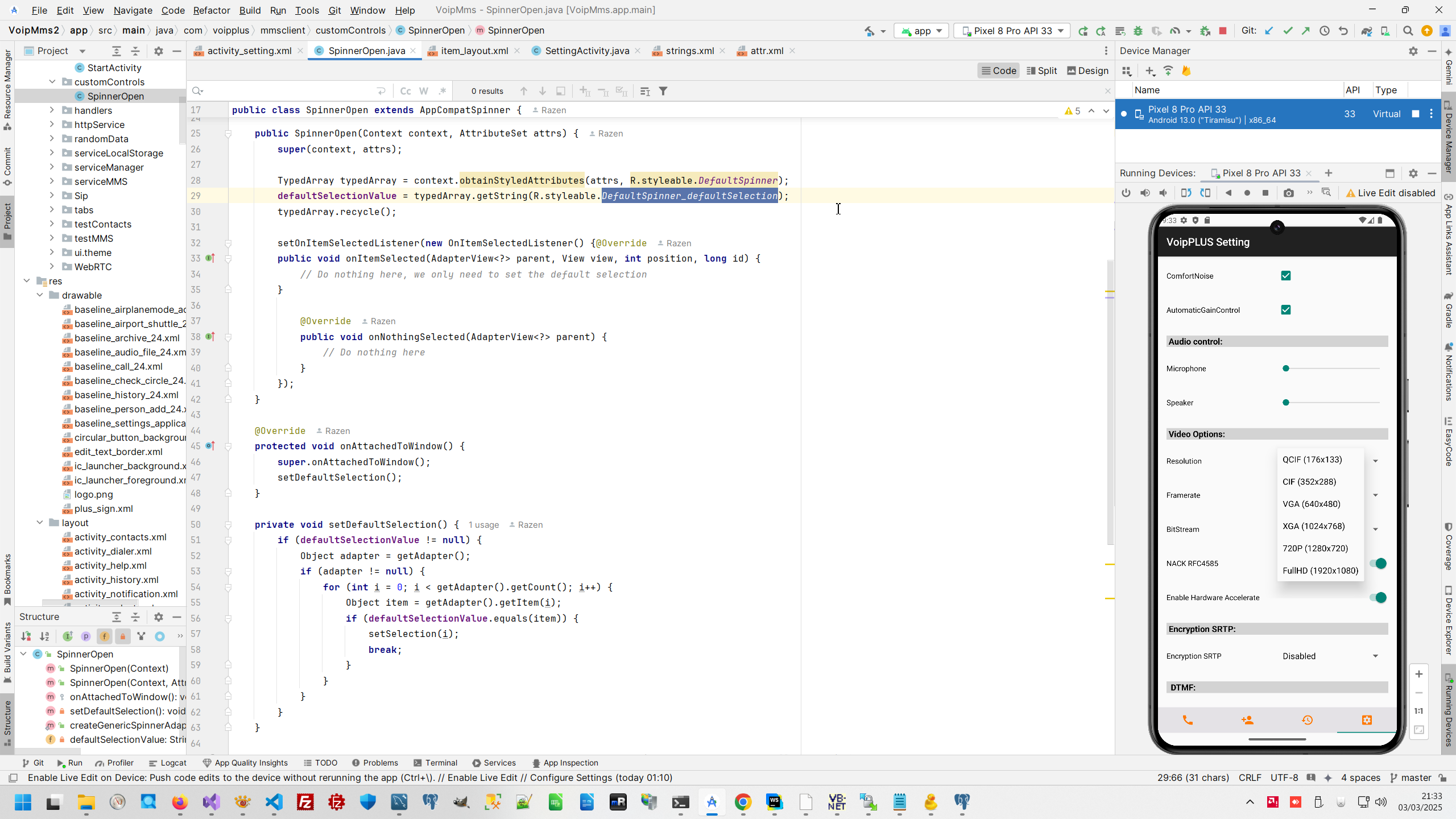Switch to SettingActivity.java tab
1456x819 pixels.
pos(586,51)
